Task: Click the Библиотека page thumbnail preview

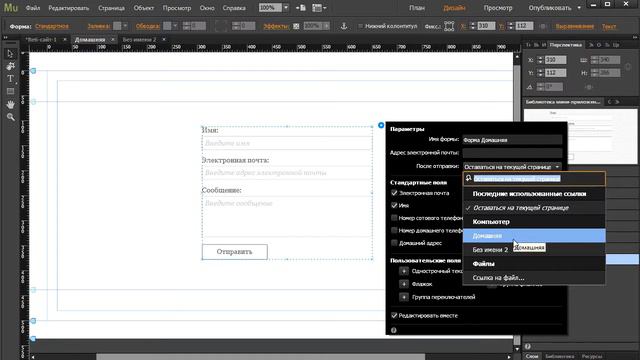Action: pyautogui.click(x=580, y=136)
